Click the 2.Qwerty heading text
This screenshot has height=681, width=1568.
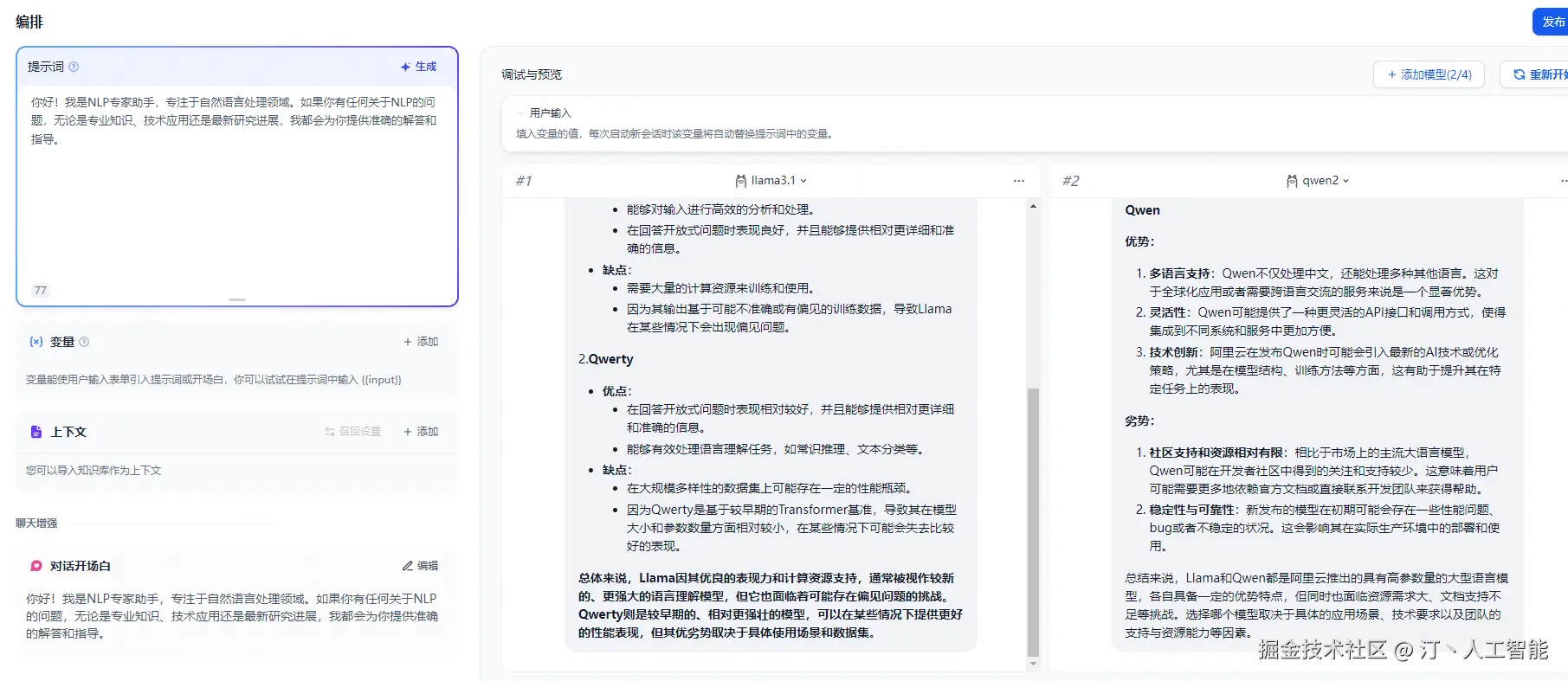606,359
